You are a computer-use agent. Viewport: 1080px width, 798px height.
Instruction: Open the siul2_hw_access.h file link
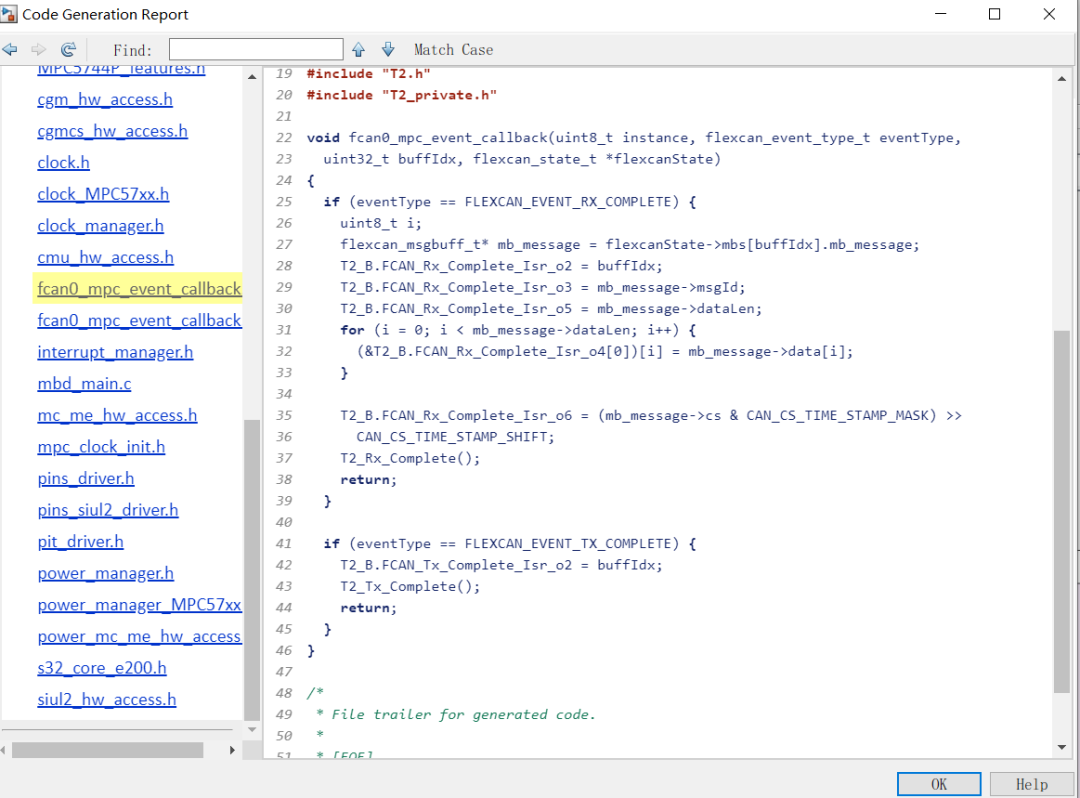(107, 700)
